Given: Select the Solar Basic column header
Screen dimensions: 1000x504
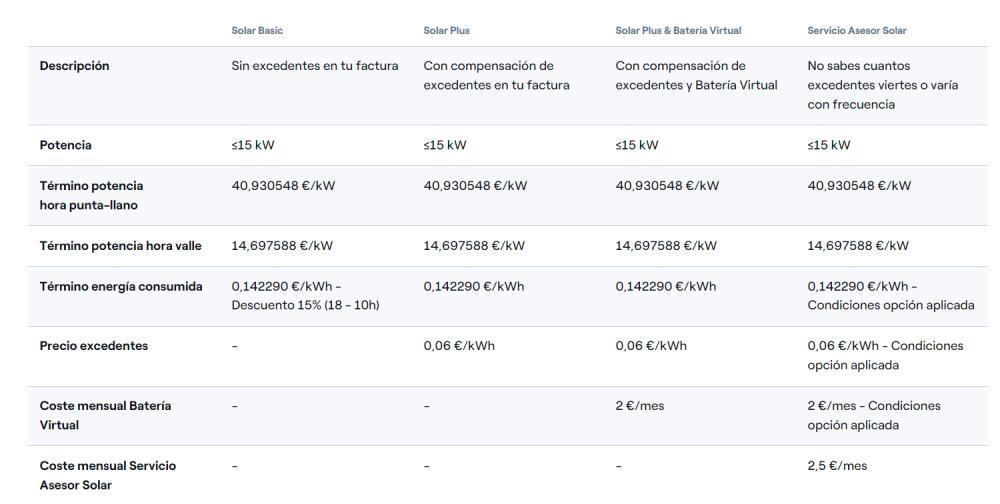Looking at the screenshot, I should 257,31.
